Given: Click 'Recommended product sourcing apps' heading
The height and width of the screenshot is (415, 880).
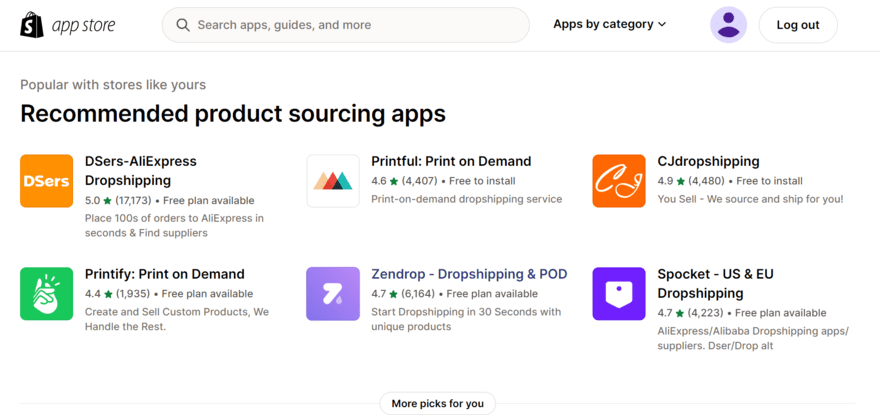Looking at the screenshot, I should [233, 113].
